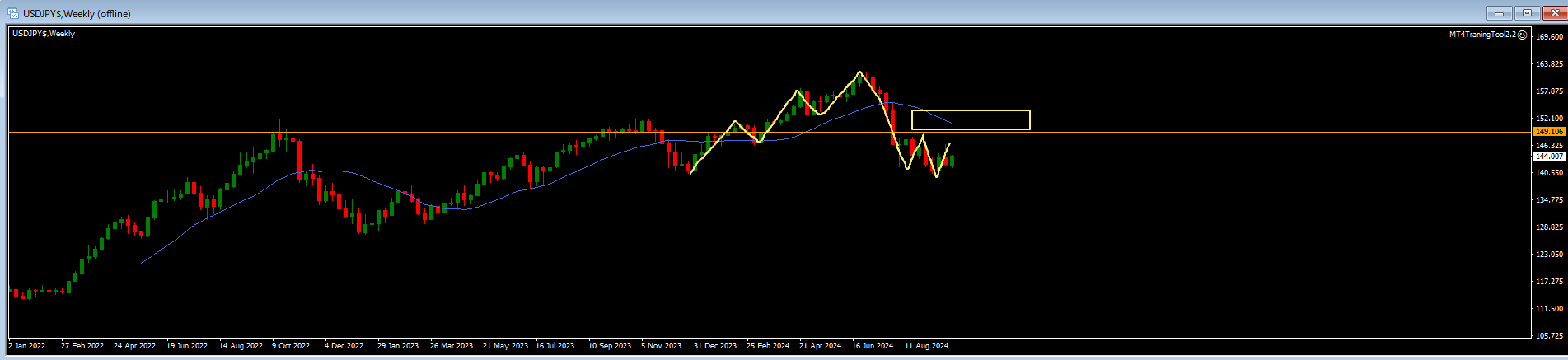The height and width of the screenshot is (360, 1568).
Task: Click the 2 Jan 2022 date label
Action: pos(28,346)
